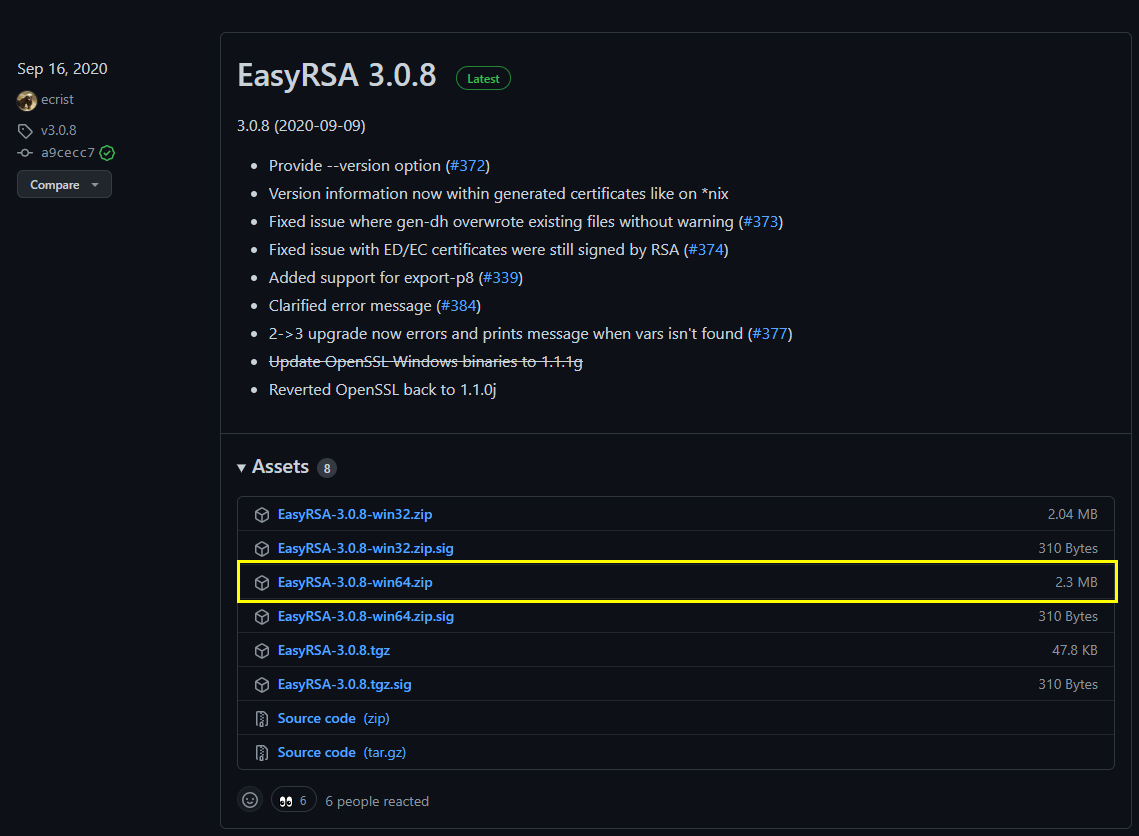Click the EasyRSA 3.0.8 release title

pos(336,76)
